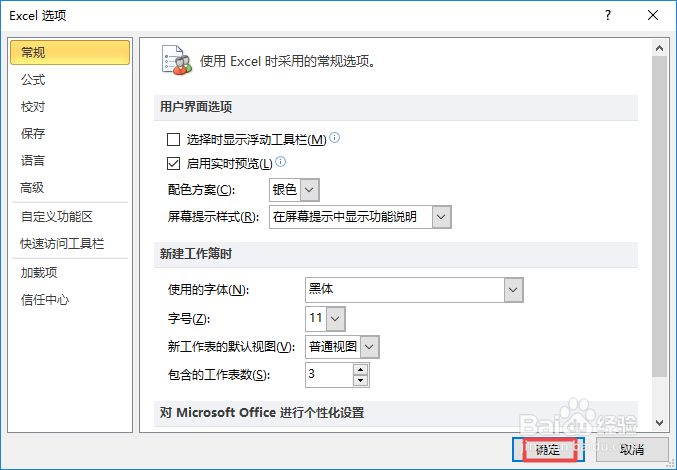Open 信任中心 settings
Image resolution: width=677 pixels, height=470 pixels.
70,300
